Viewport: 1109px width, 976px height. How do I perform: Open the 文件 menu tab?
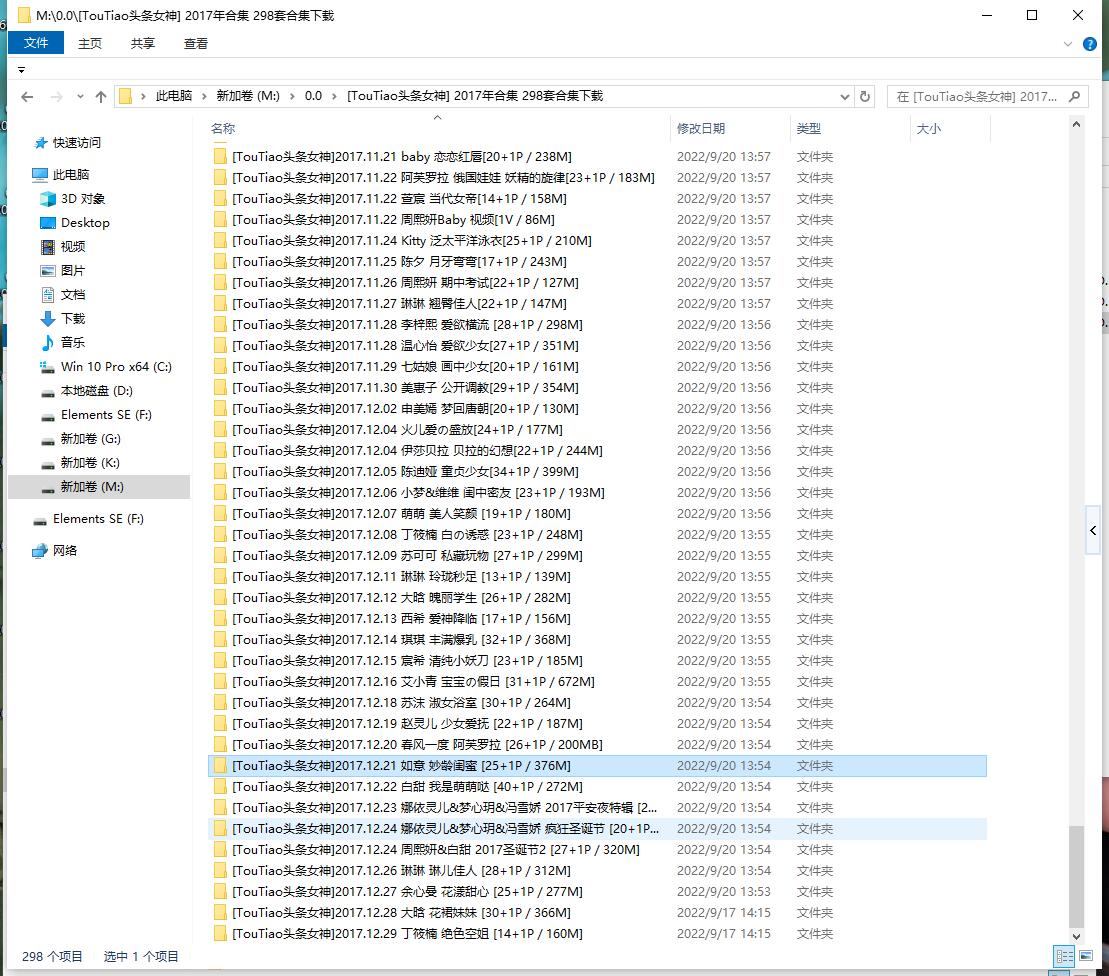[36, 43]
